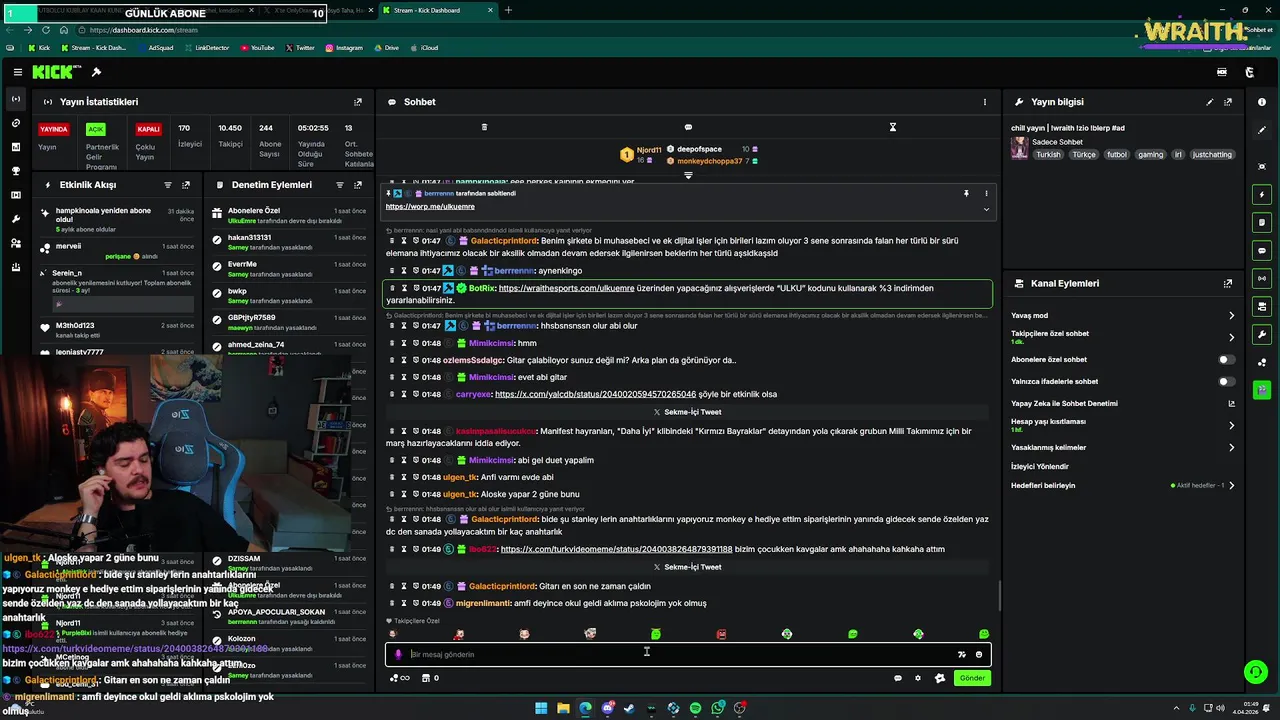Open Steam from Windows taskbar
The width and height of the screenshot is (1280, 720).
click(x=629, y=708)
